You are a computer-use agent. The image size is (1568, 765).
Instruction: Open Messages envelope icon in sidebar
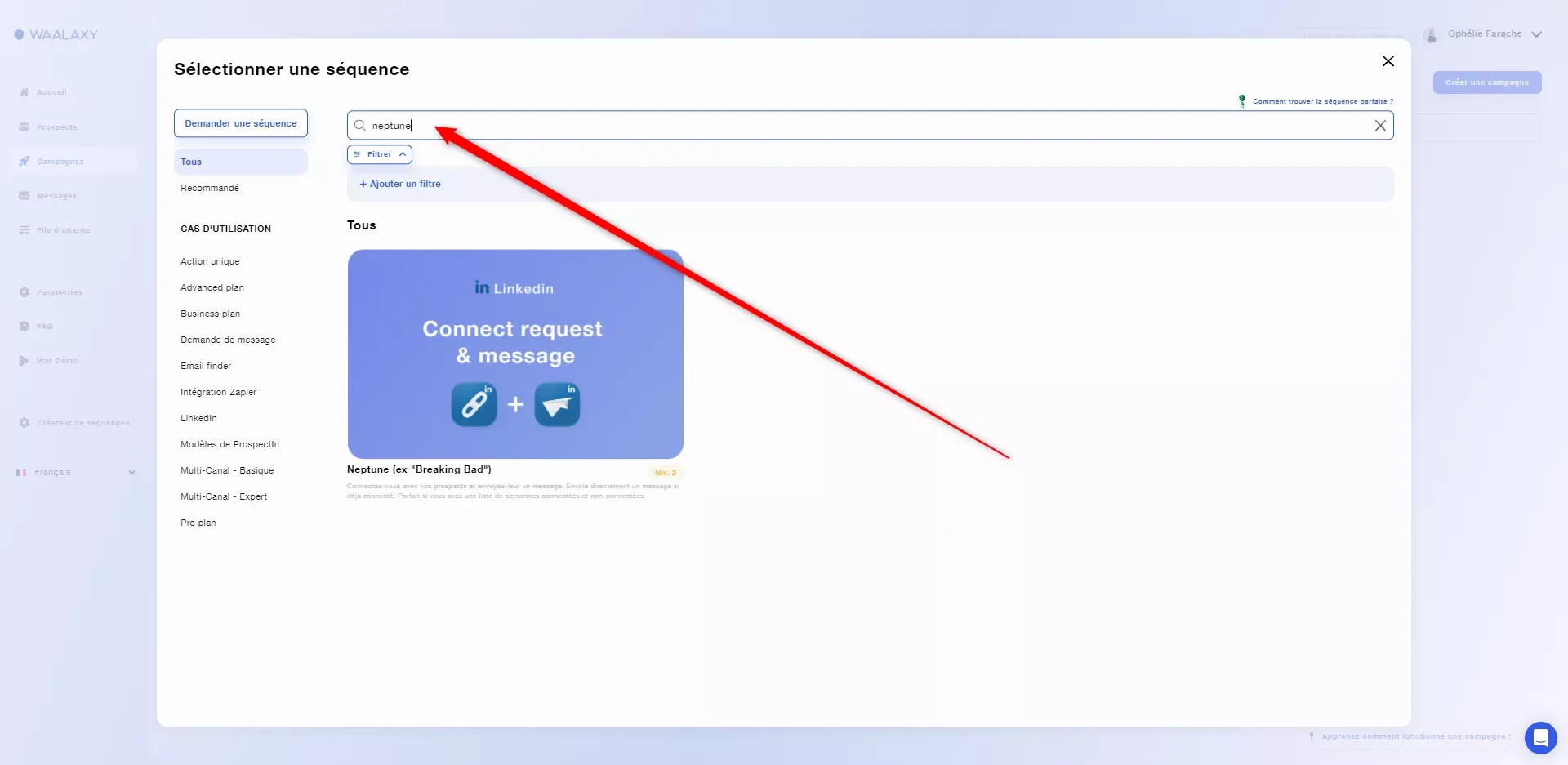24,196
